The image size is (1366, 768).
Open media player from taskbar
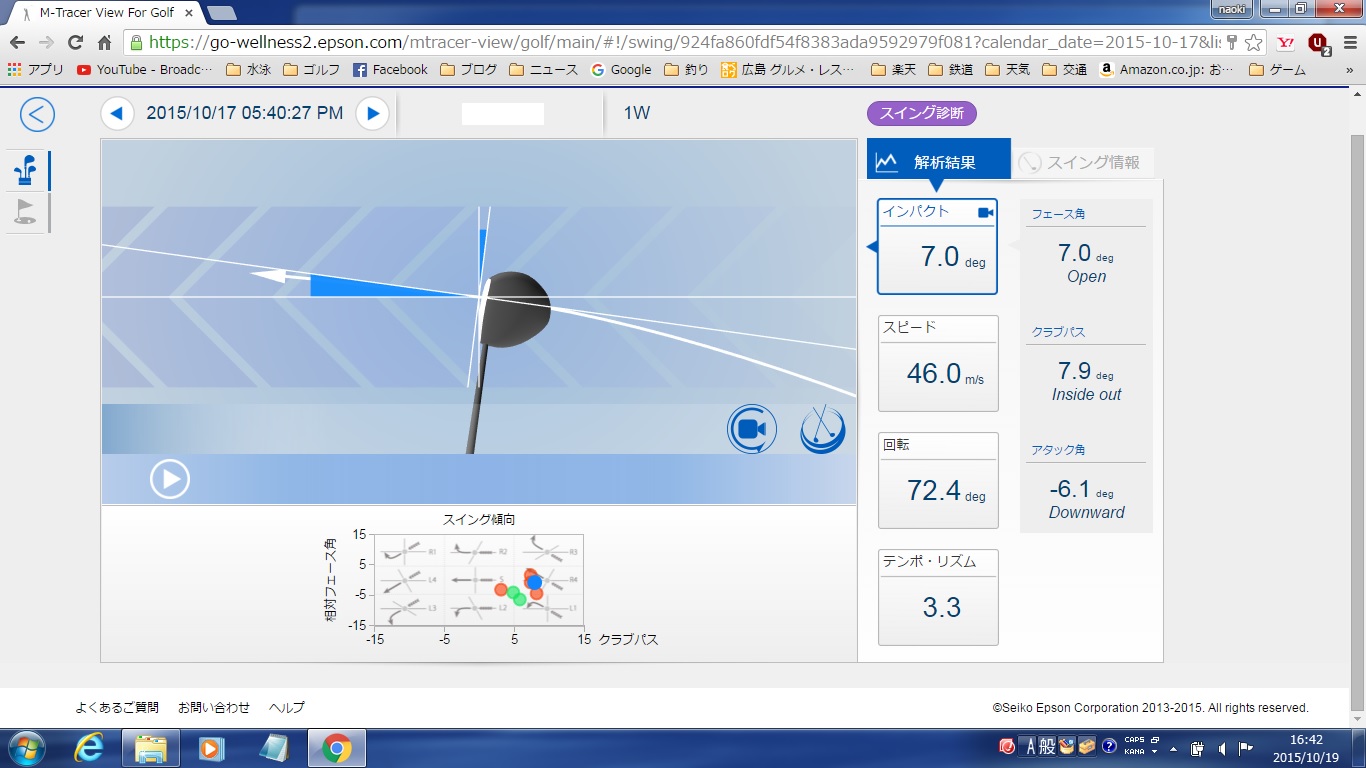click(x=211, y=748)
